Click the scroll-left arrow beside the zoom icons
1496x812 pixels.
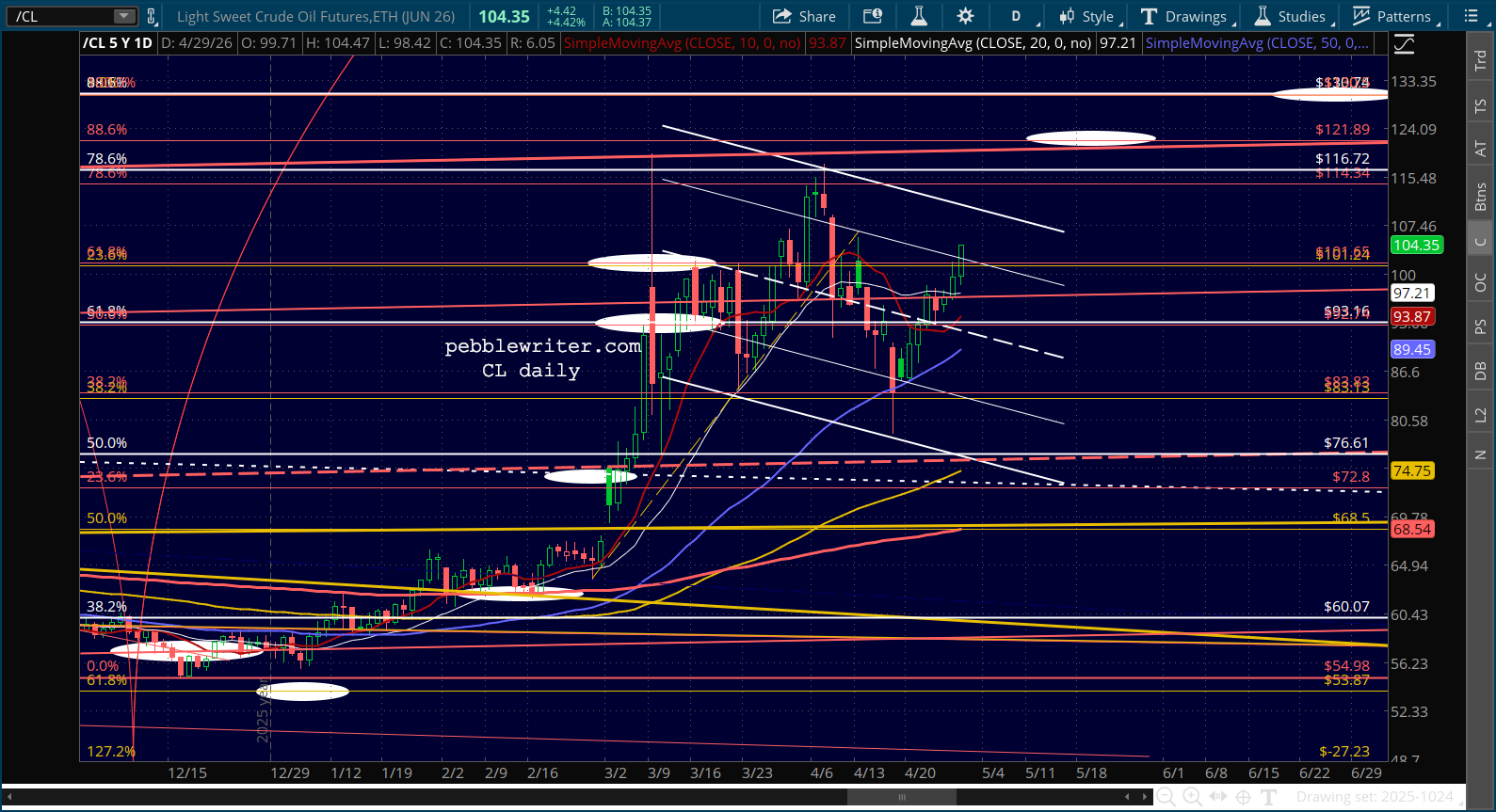[x=1127, y=797]
